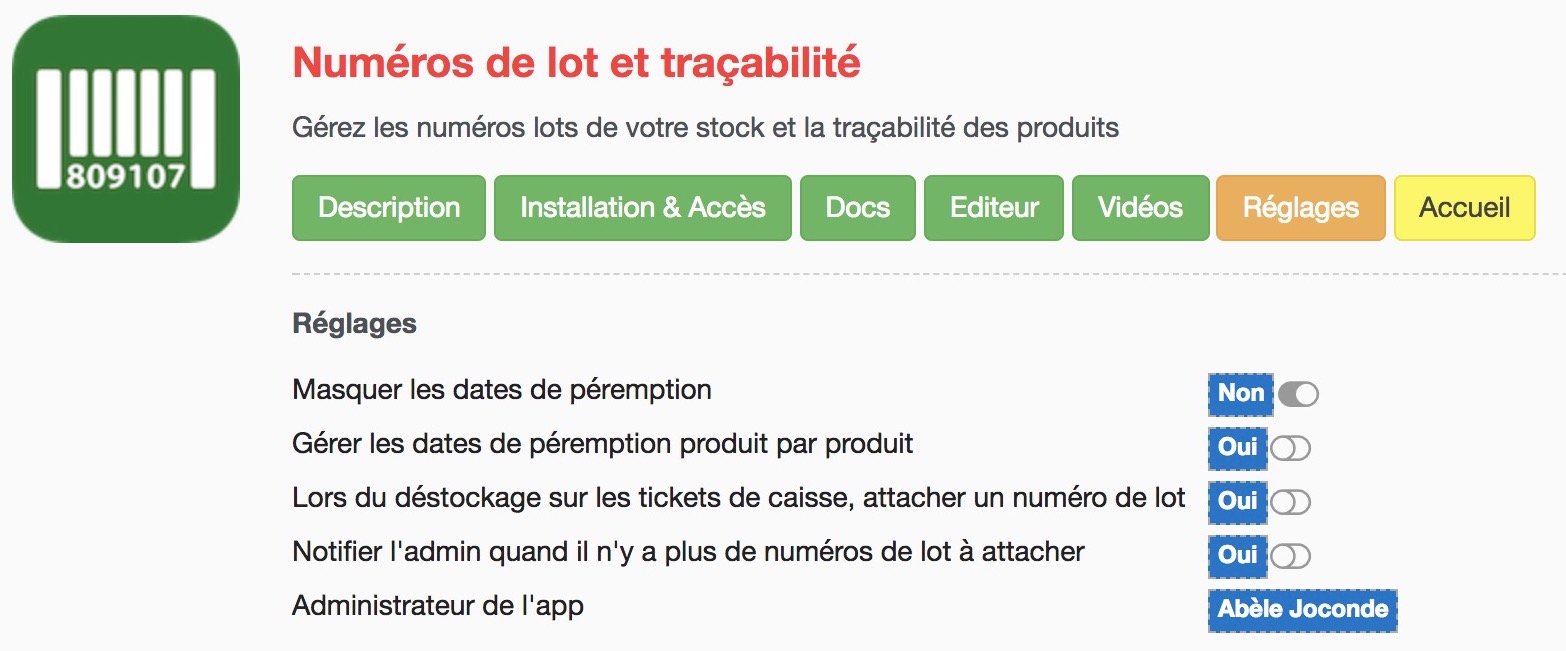Click the green barcode app icon
Image resolution: width=1566 pixels, height=651 pixels.
pyautogui.click(x=126, y=129)
